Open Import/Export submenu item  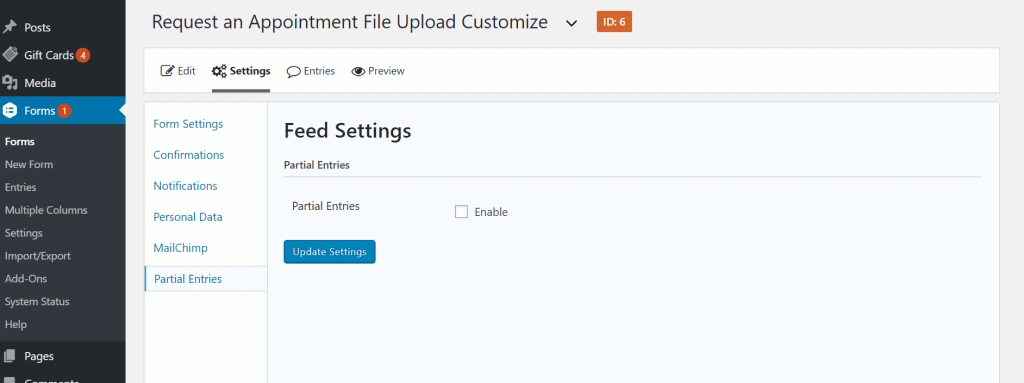(37, 256)
